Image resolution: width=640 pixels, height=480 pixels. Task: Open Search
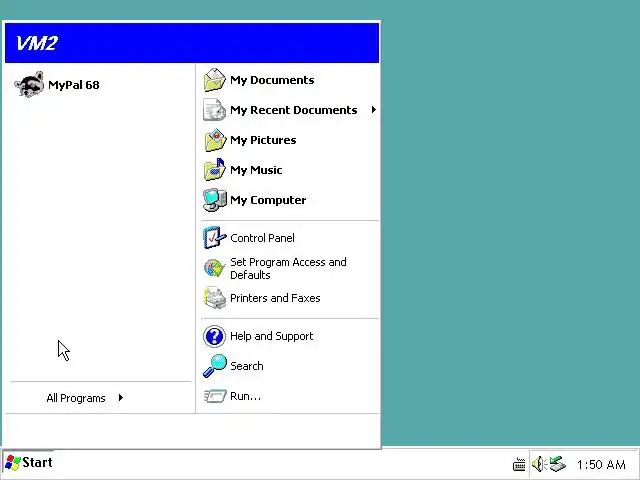[x=290, y=366]
